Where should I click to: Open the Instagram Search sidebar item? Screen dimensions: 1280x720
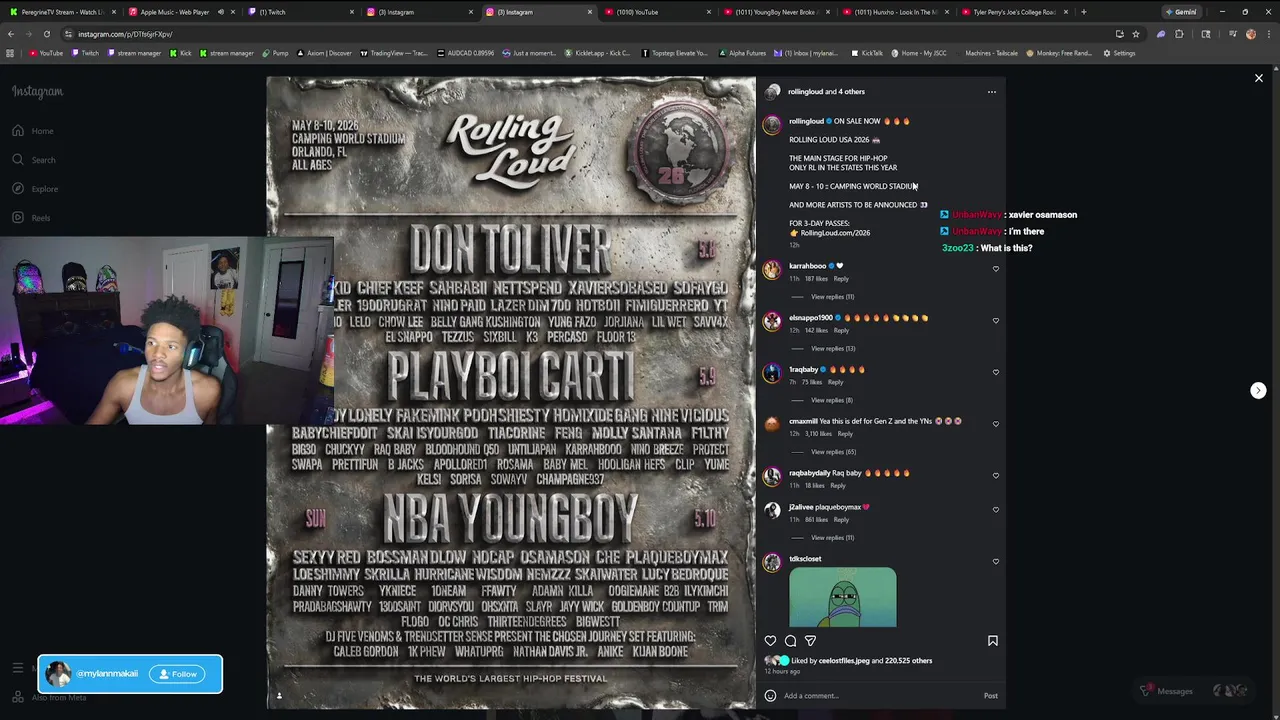[33, 160]
